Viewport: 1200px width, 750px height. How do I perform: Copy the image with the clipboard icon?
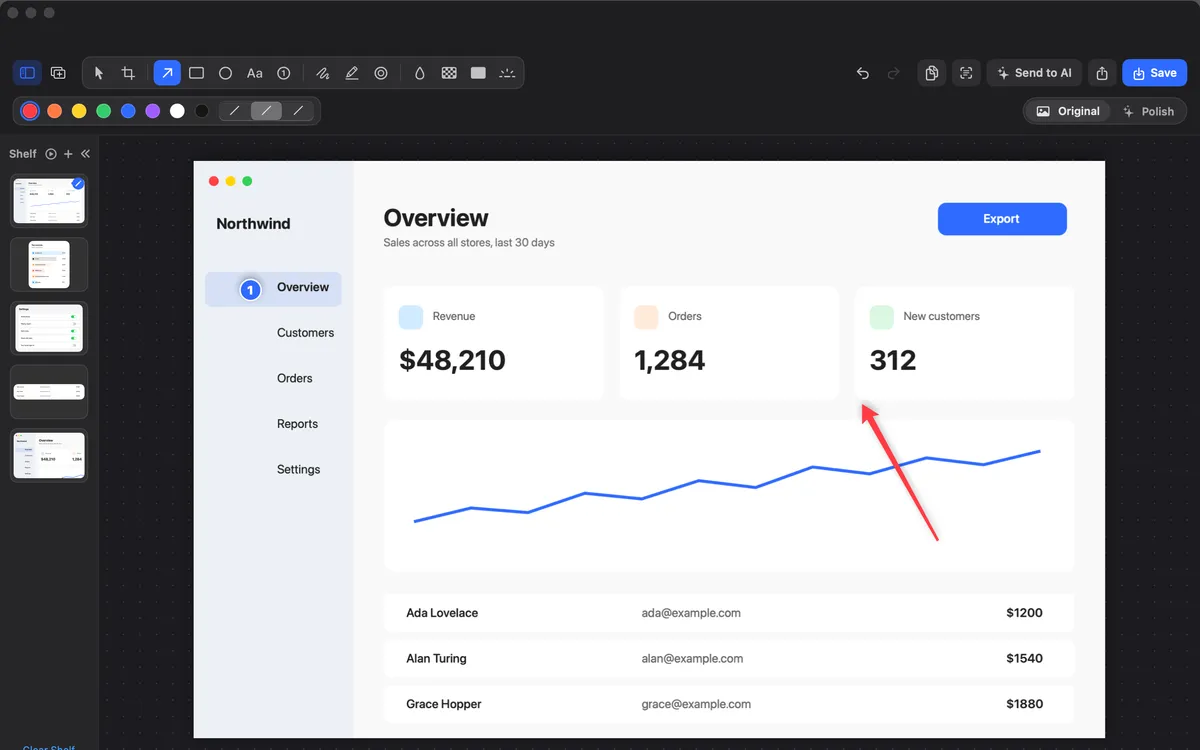coord(931,73)
